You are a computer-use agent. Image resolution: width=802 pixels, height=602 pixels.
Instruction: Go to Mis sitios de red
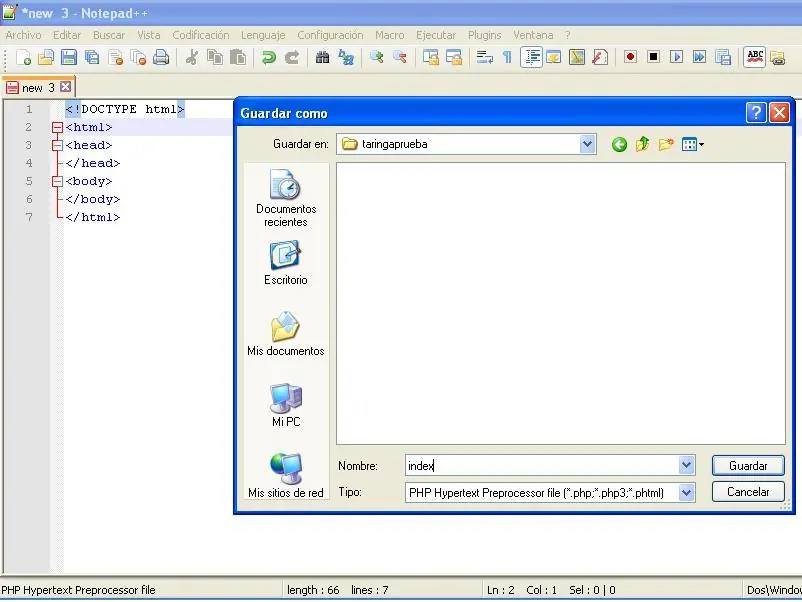point(285,476)
